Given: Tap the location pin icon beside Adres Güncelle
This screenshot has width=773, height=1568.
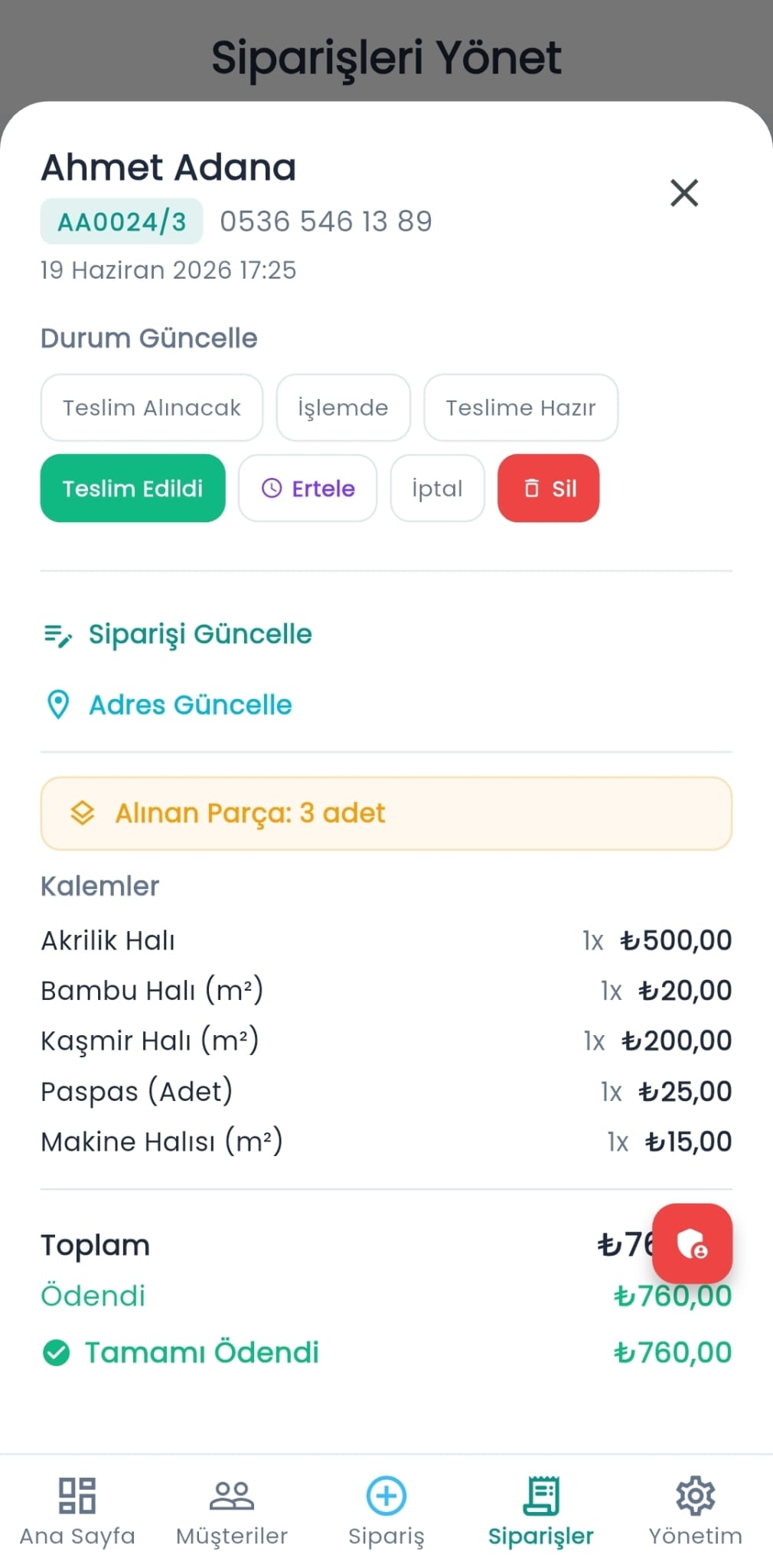Looking at the screenshot, I should tap(58, 704).
